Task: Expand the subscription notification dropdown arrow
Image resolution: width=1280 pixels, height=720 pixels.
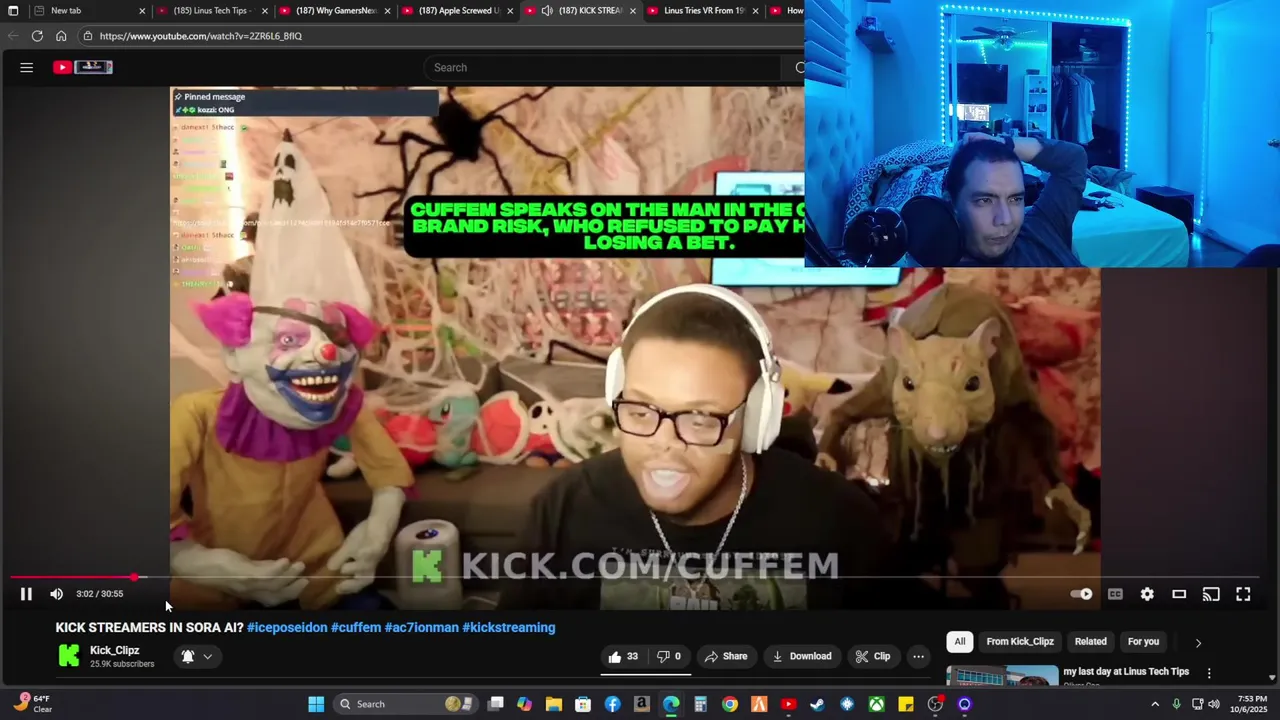Action: tap(207, 657)
